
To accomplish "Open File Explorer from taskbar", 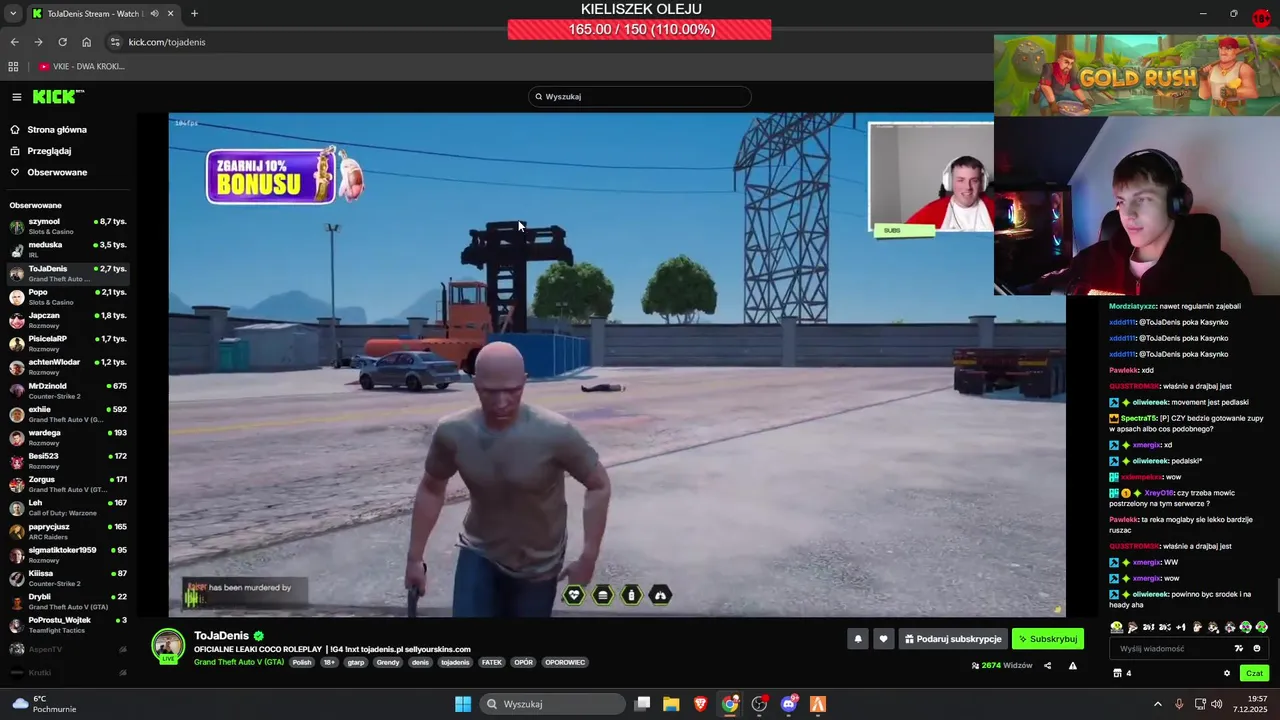I will pyautogui.click(x=671, y=704).
